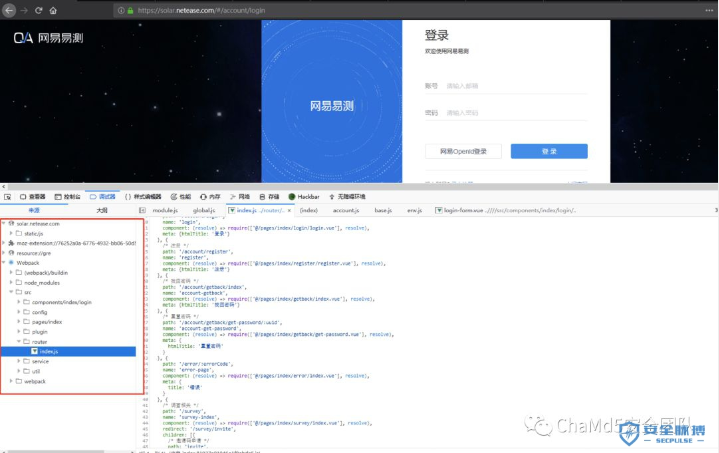
Task: Open the 性能 Performance tab
Action: (181, 197)
